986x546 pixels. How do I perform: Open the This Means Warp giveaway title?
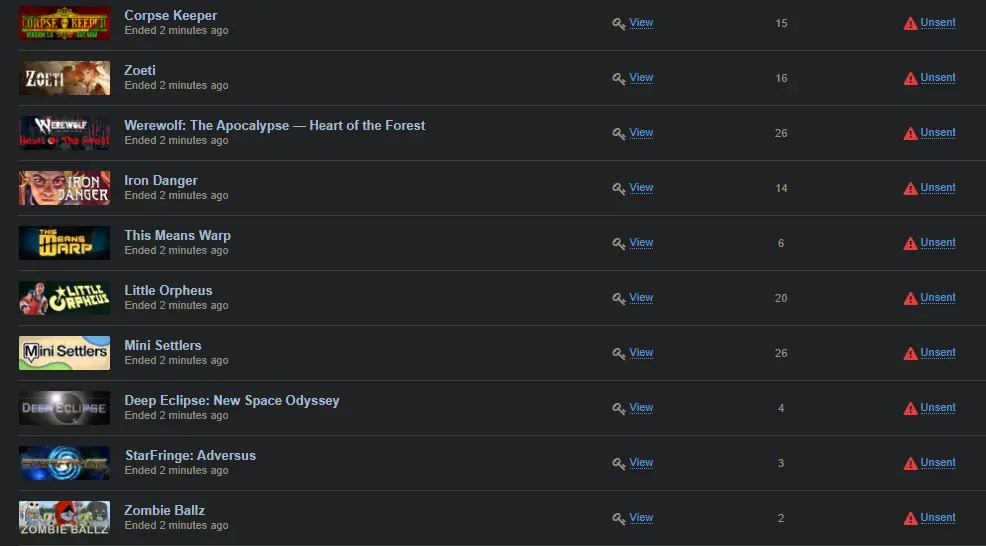(177, 235)
